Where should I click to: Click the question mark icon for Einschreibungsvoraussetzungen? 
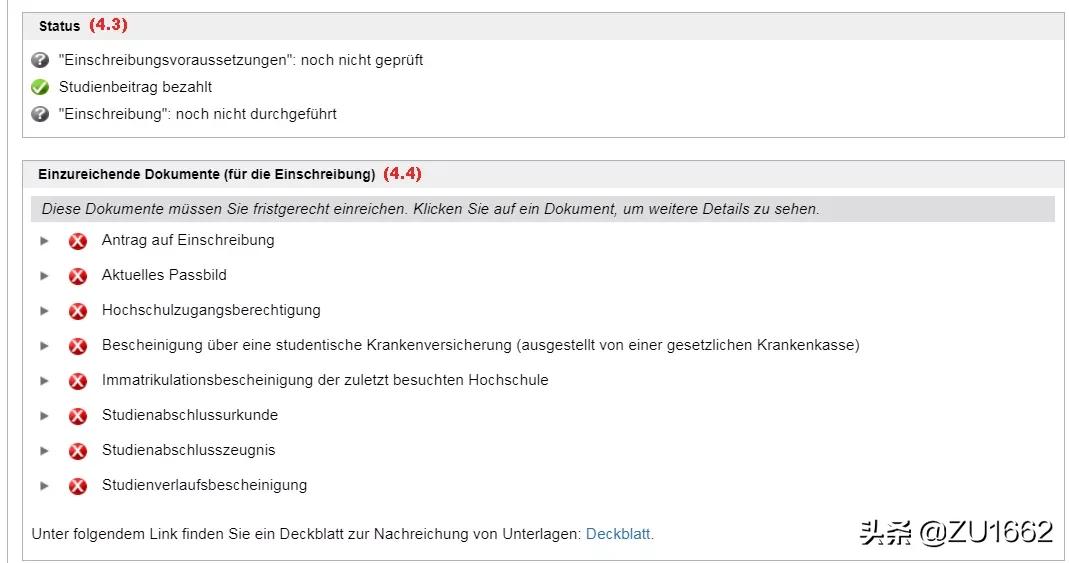[x=40, y=60]
